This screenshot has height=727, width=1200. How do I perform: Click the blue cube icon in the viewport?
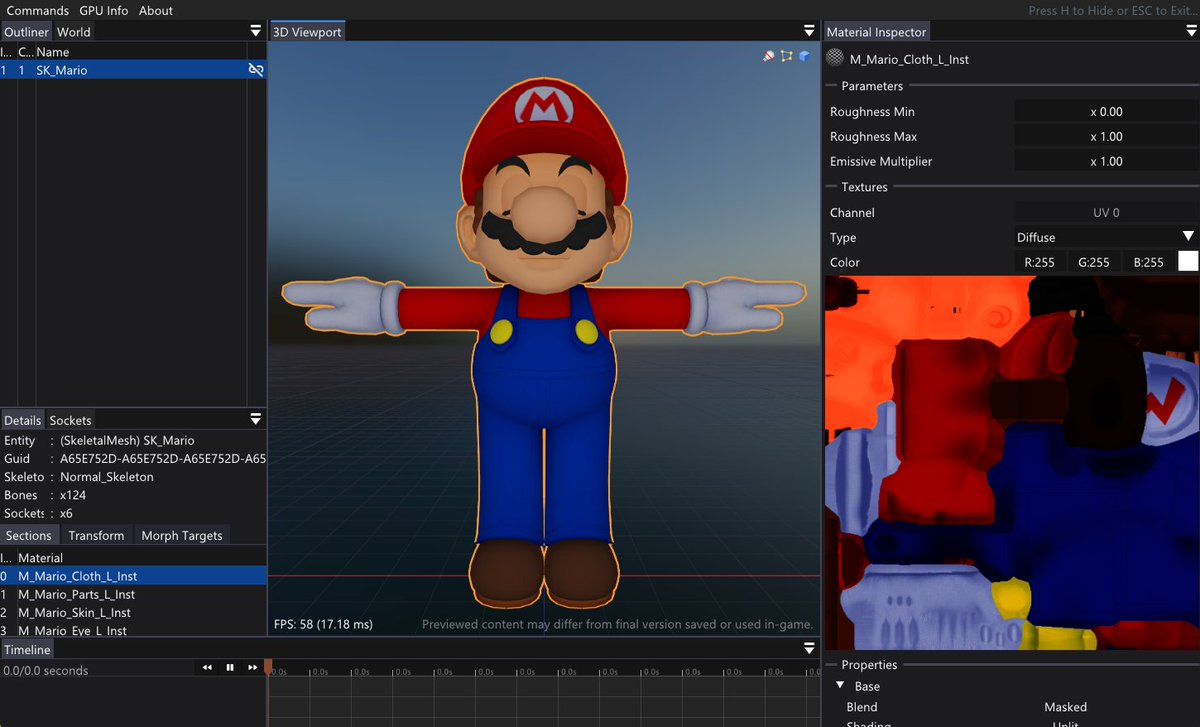(x=804, y=56)
